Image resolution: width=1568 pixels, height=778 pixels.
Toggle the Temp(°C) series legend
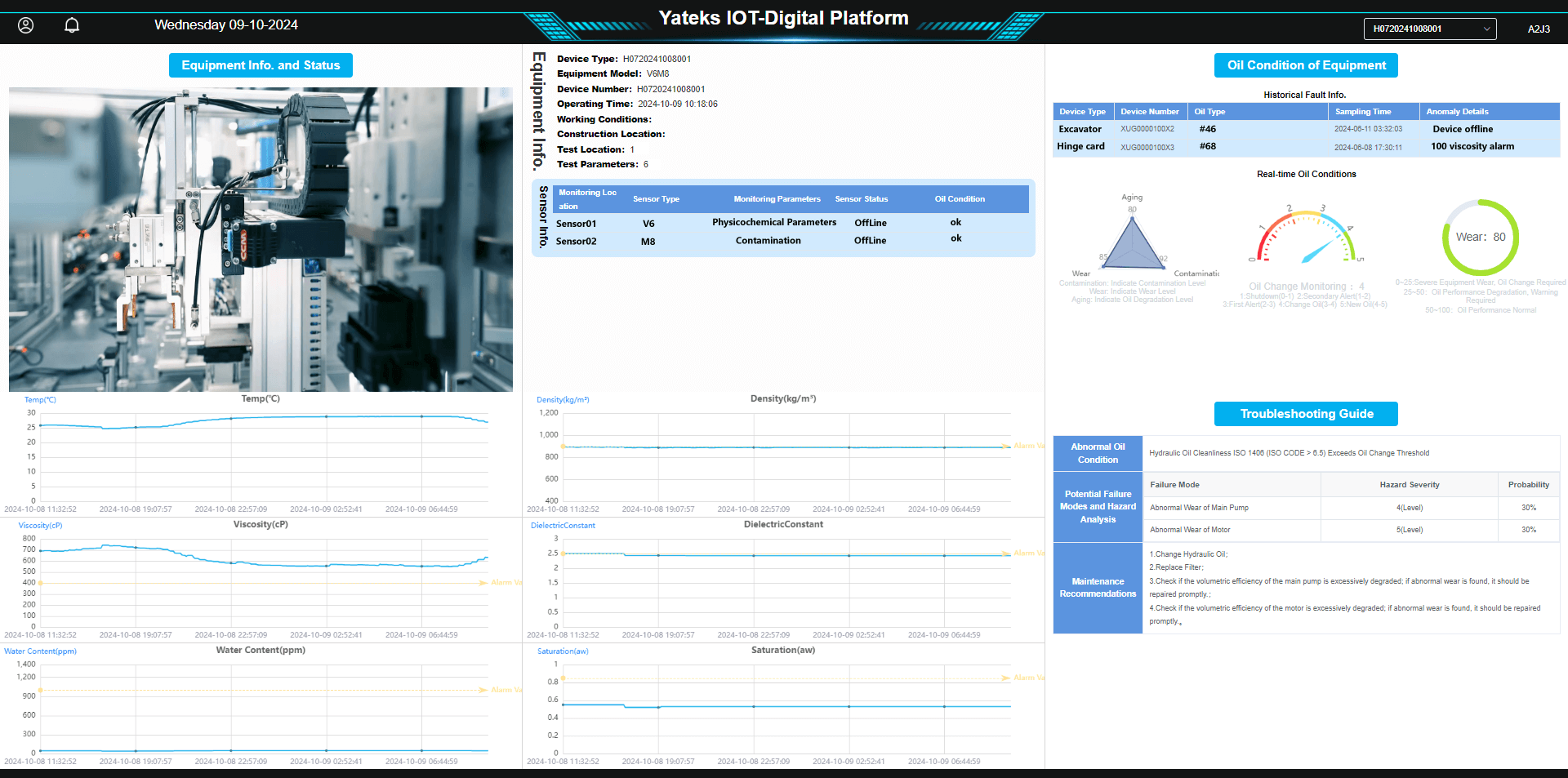tap(40, 399)
